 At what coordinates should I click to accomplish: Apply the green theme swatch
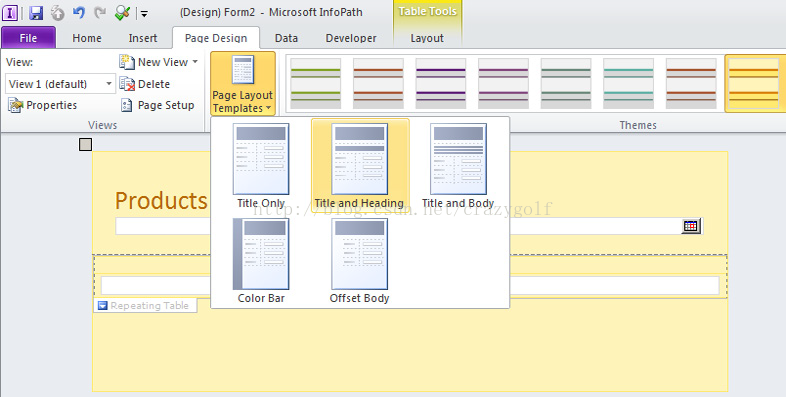(315, 84)
